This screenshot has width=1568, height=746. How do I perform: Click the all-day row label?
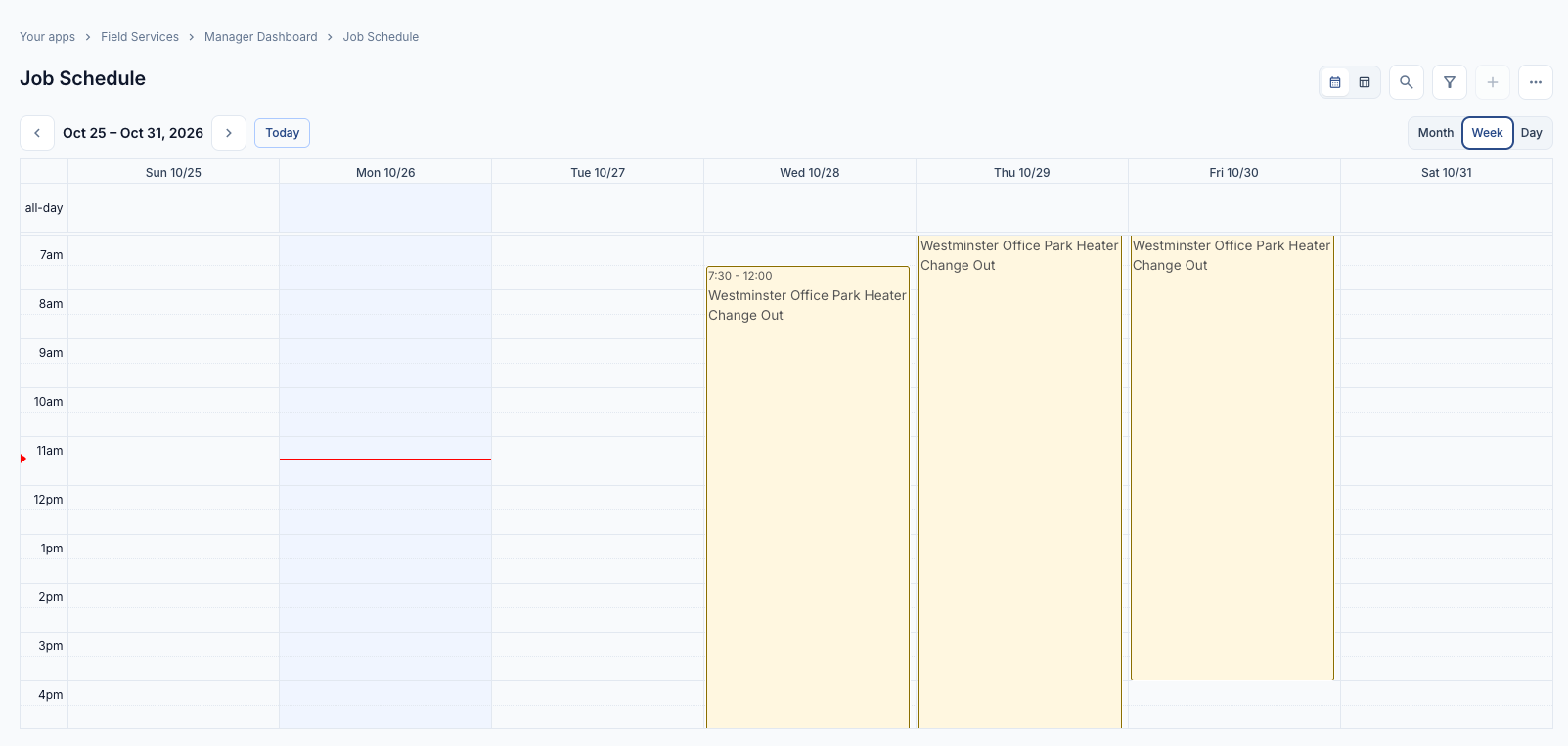44,208
